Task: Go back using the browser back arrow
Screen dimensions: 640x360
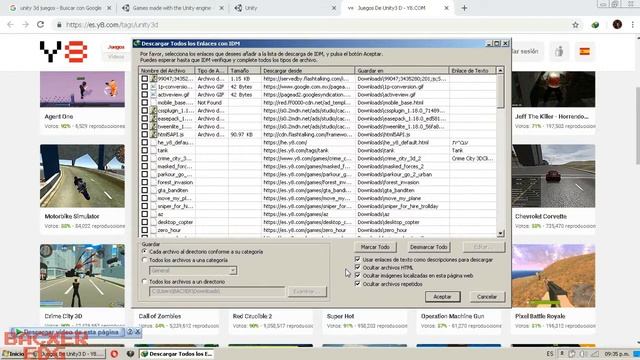Action: point(10,25)
